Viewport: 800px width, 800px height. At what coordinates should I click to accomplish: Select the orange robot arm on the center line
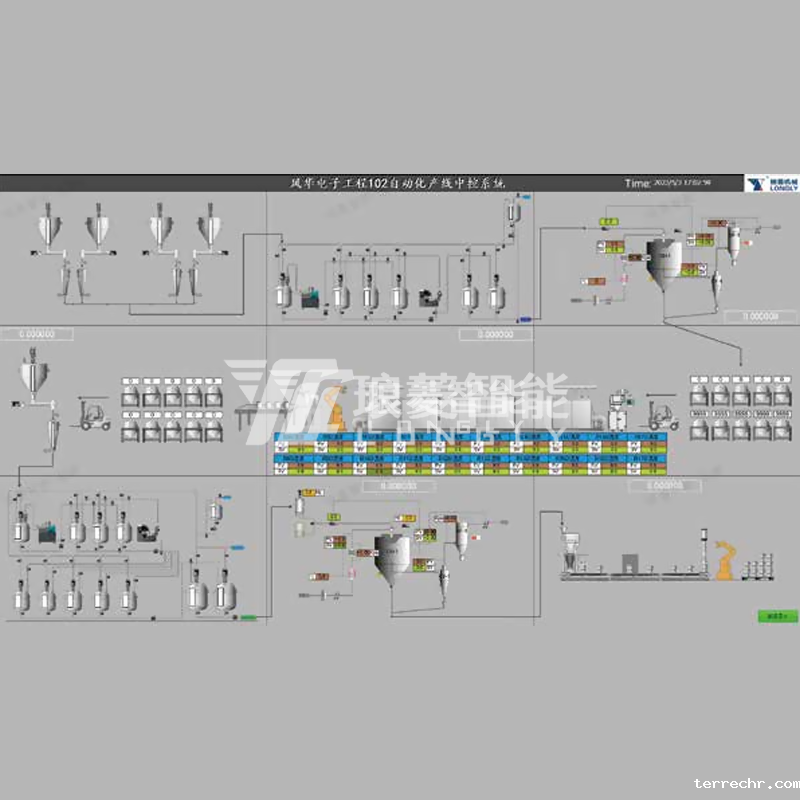[336, 410]
